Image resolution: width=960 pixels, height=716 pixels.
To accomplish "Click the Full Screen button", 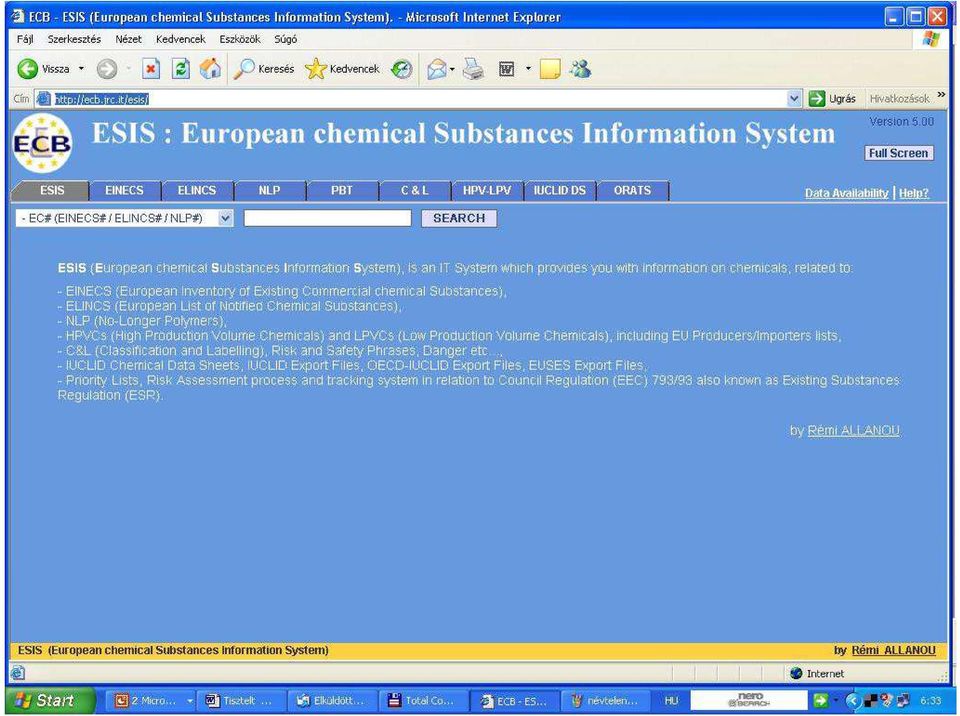I will coord(898,153).
